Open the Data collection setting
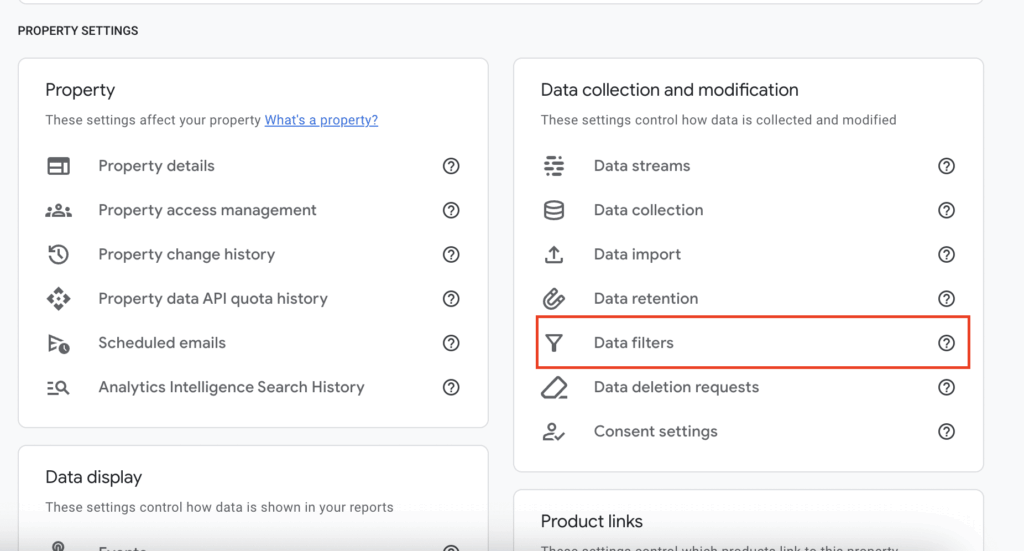Screen dimensions: 1024x551 (648, 210)
